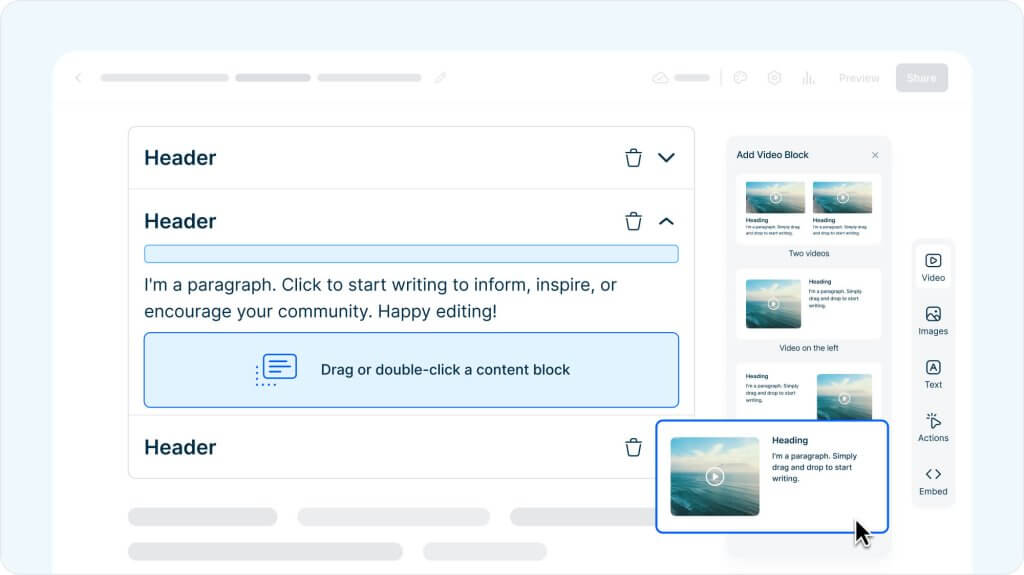This screenshot has height=575, width=1024.
Task: Collapse the second Header section
Action: click(x=667, y=221)
